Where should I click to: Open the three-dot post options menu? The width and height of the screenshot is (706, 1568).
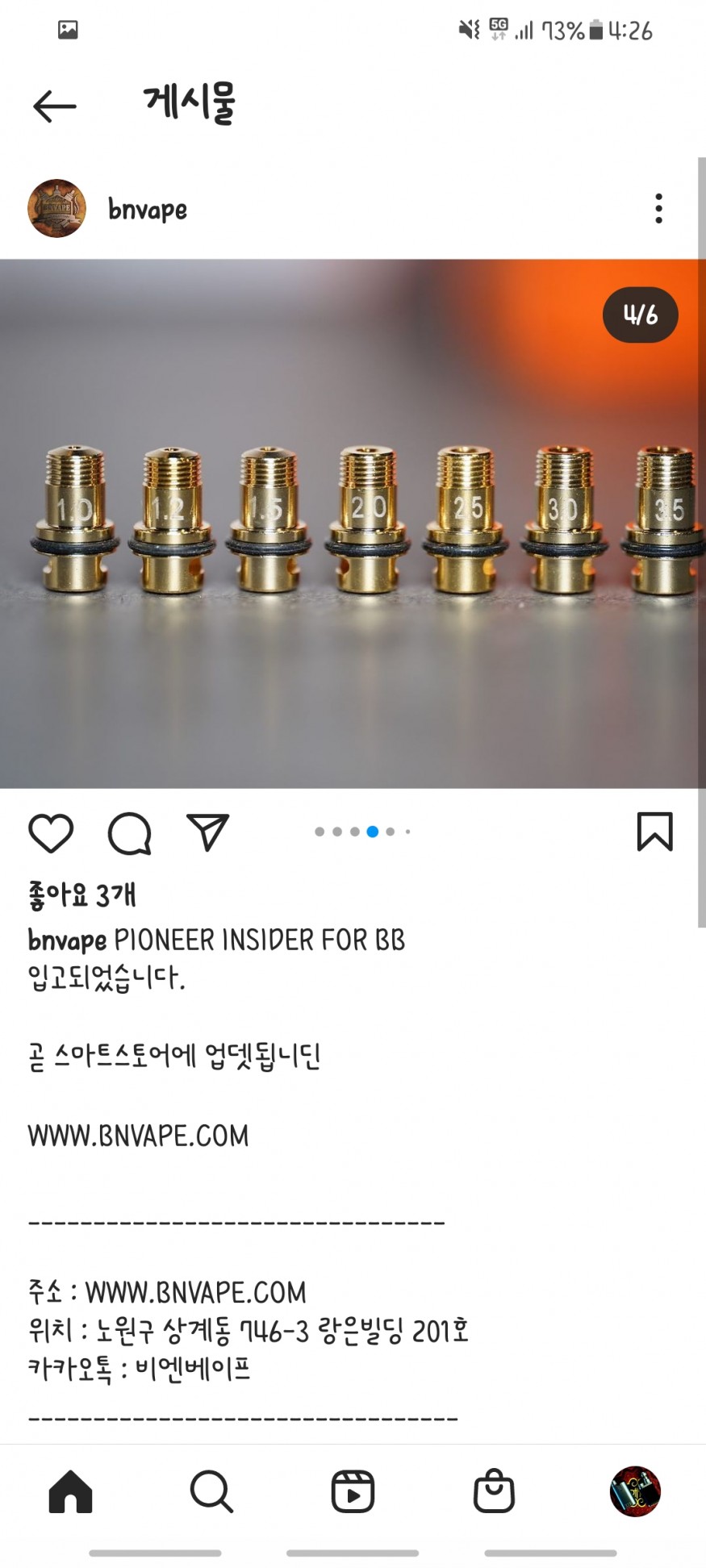pos(659,208)
